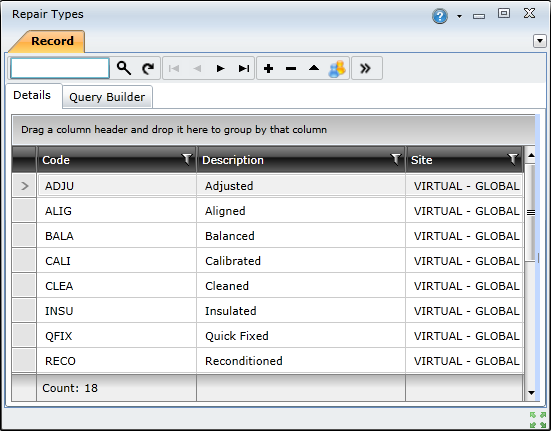Go to next record arrow

pyautogui.click(x=220, y=68)
